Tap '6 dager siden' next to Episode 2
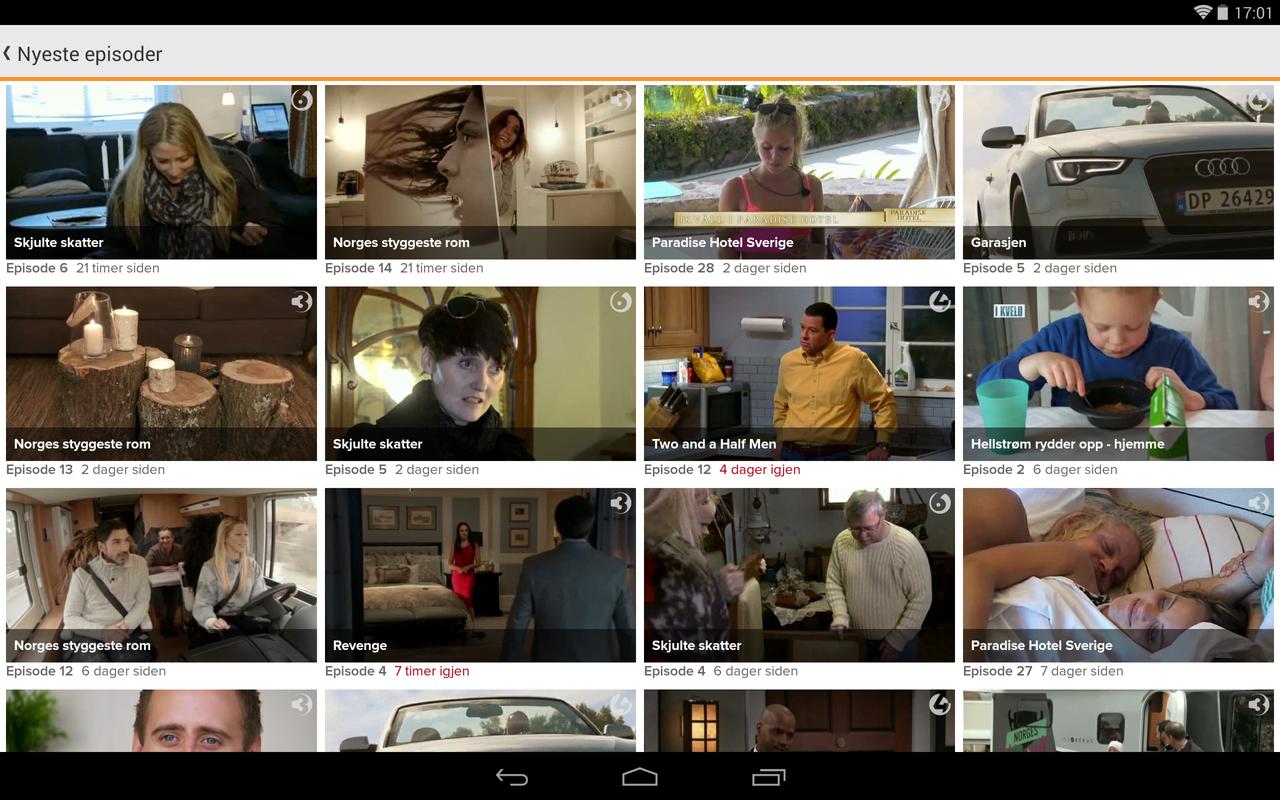Image resolution: width=1280 pixels, height=800 pixels. pyautogui.click(x=1075, y=470)
